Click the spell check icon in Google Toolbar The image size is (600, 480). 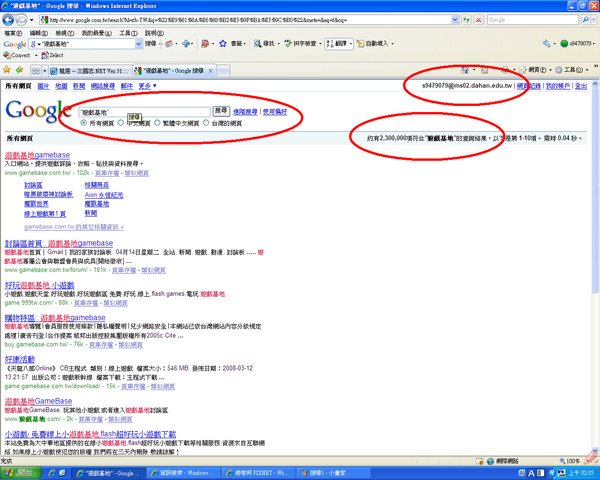pyautogui.click(x=288, y=44)
